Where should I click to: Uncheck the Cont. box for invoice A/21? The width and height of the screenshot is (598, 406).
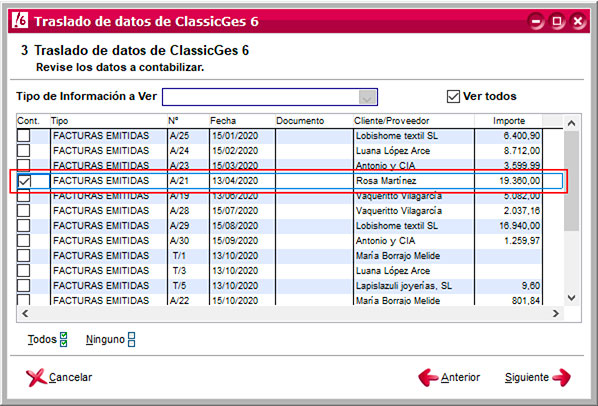(x=24, y=181)
